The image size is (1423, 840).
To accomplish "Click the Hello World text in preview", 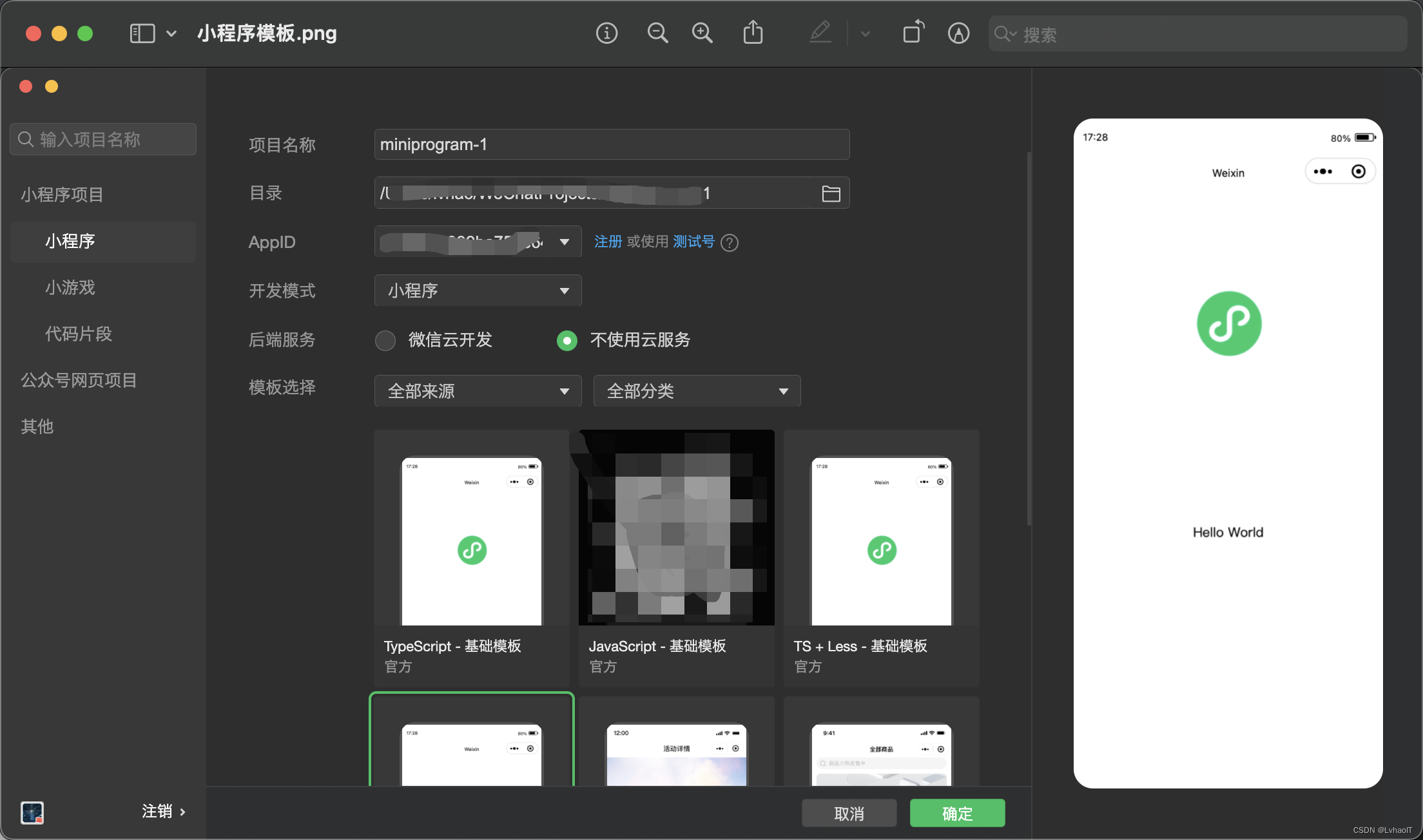I will click(x=1228, y=532).
